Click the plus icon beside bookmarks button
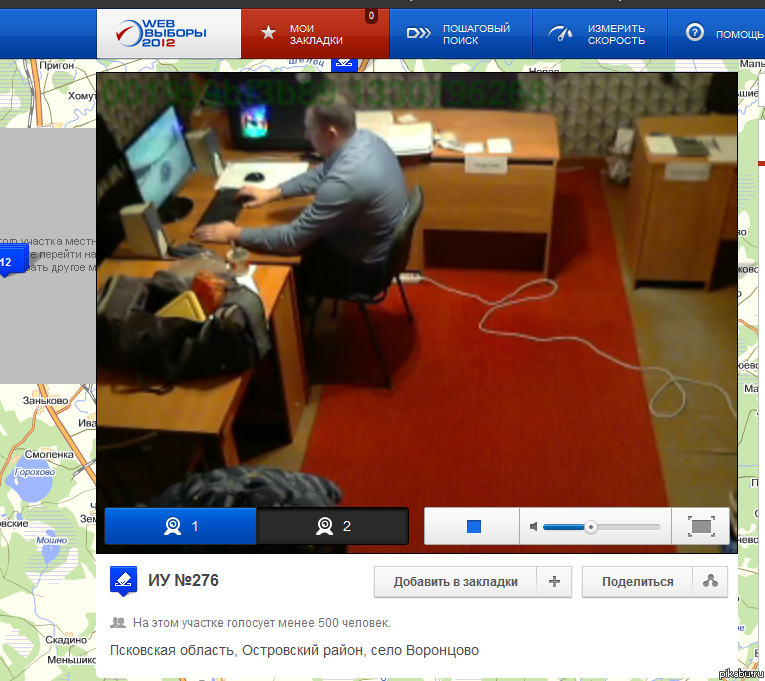The width and height of the screenshot is (765, 681). (554, 582)
